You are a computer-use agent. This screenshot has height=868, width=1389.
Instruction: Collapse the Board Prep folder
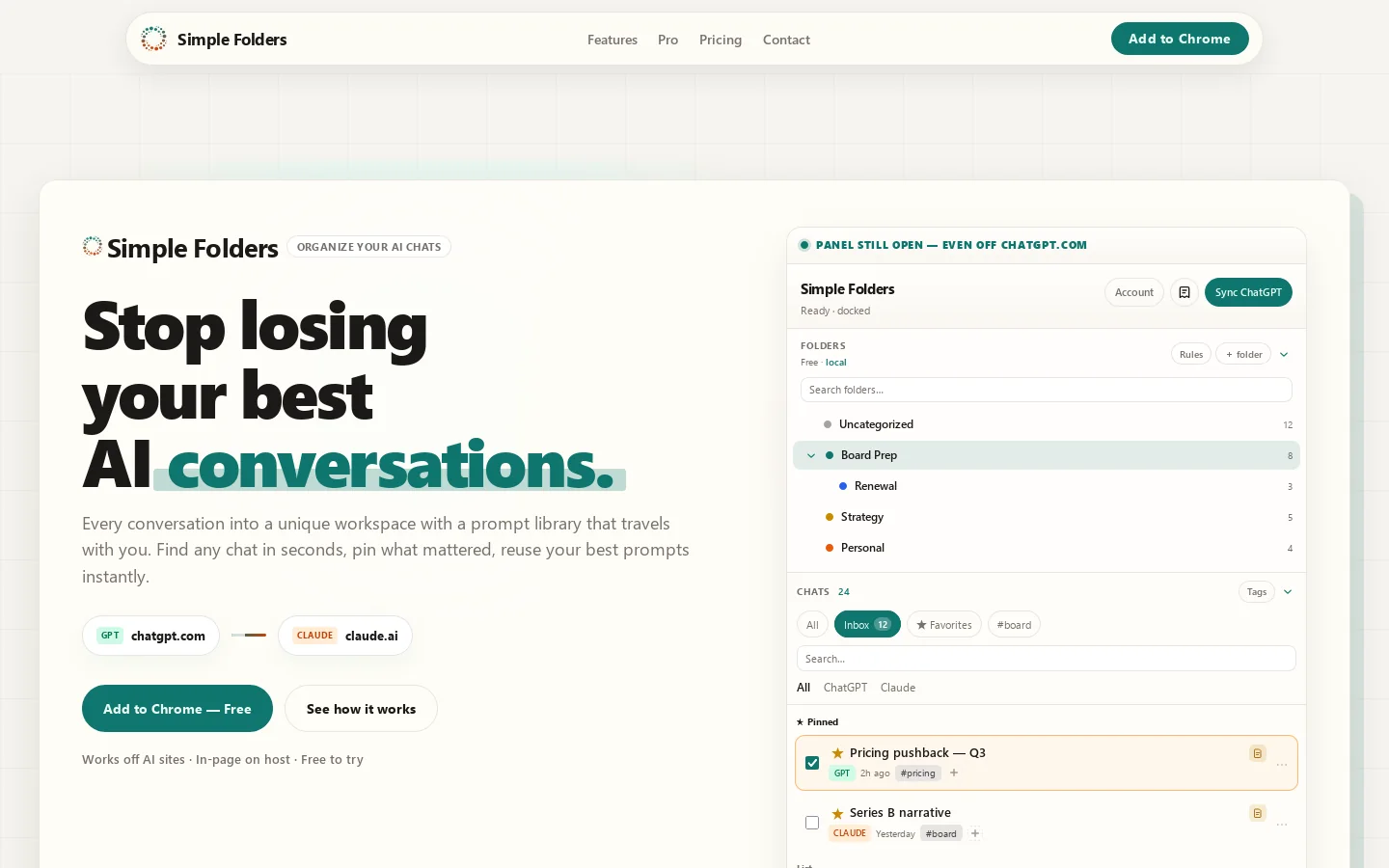tap(811, 455)
